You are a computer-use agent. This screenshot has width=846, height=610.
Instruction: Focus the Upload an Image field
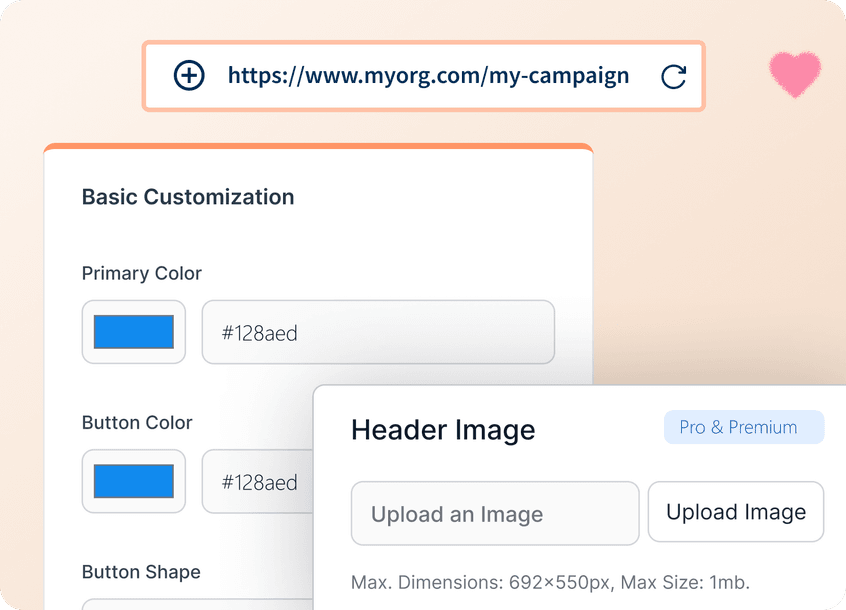[495, 513]
